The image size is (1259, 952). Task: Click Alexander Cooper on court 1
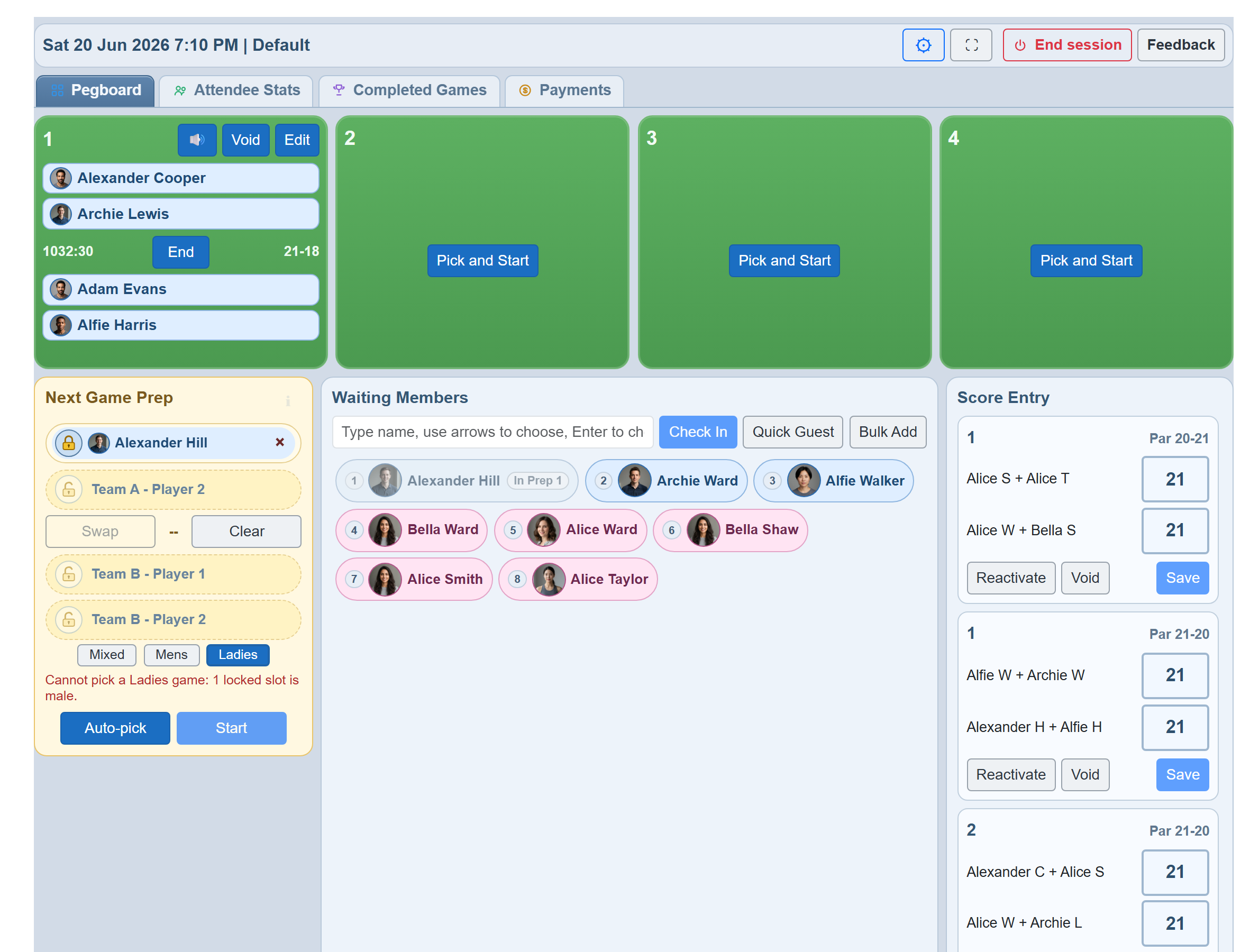(180, 178)
